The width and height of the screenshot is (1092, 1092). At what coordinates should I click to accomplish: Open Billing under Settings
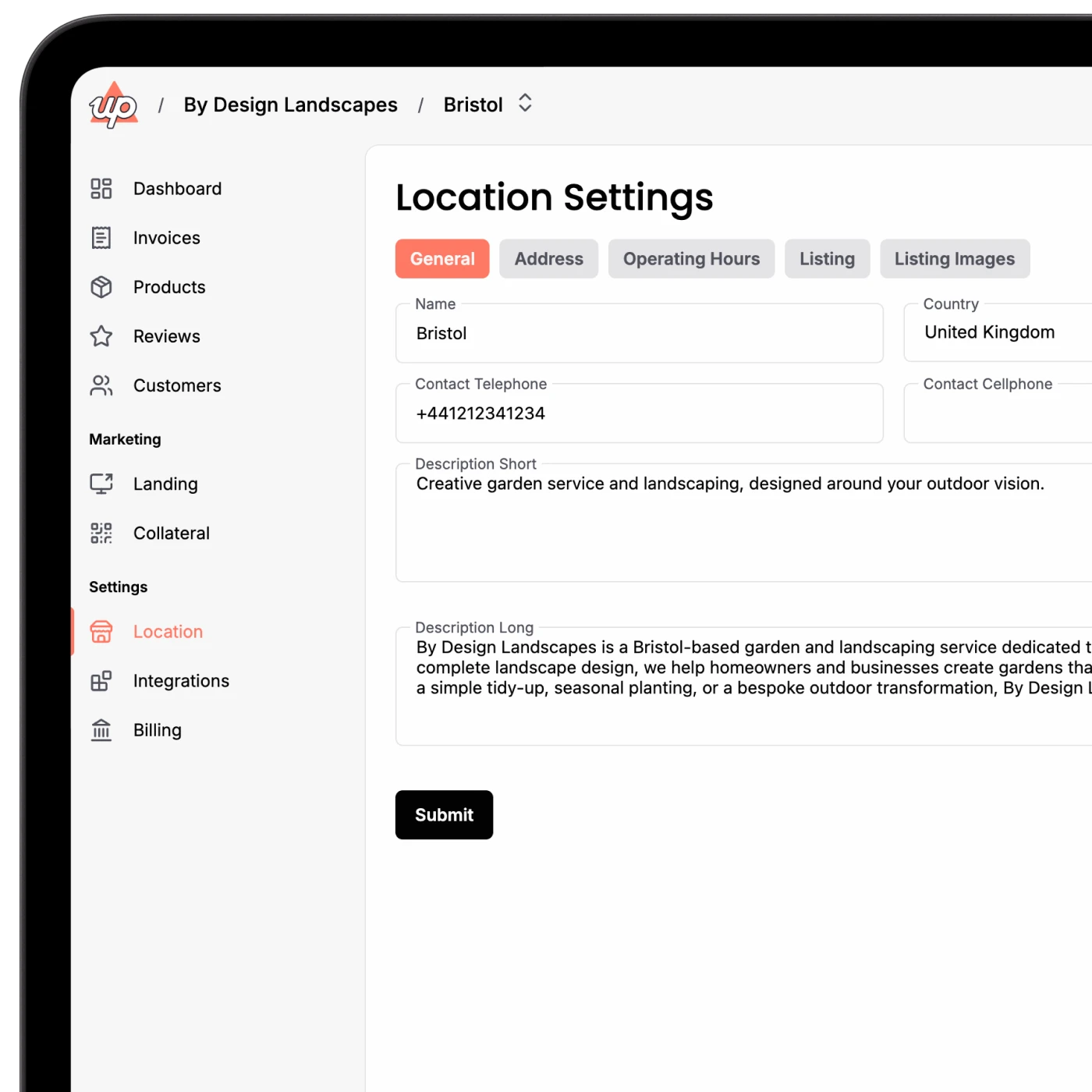coord(158,730)
